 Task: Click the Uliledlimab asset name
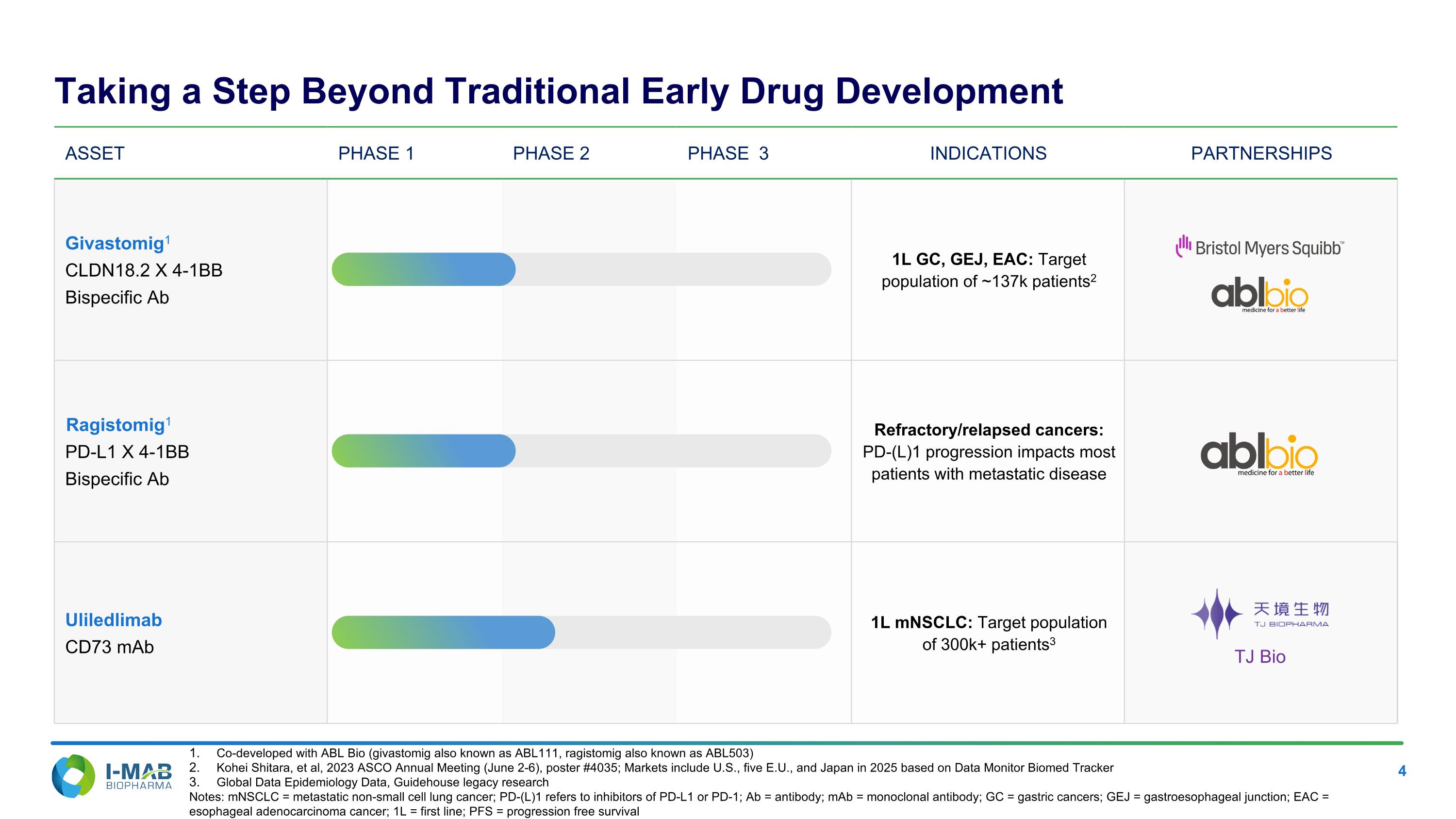(x=114, y=620)
